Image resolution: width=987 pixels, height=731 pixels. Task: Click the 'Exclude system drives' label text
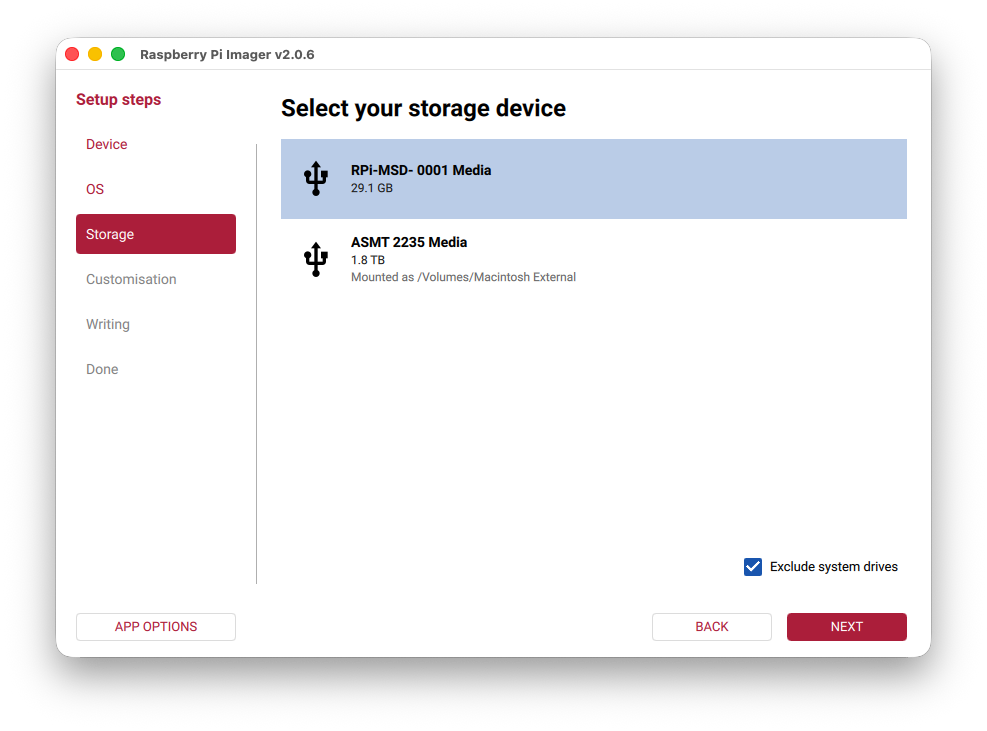tap(833, 567)
